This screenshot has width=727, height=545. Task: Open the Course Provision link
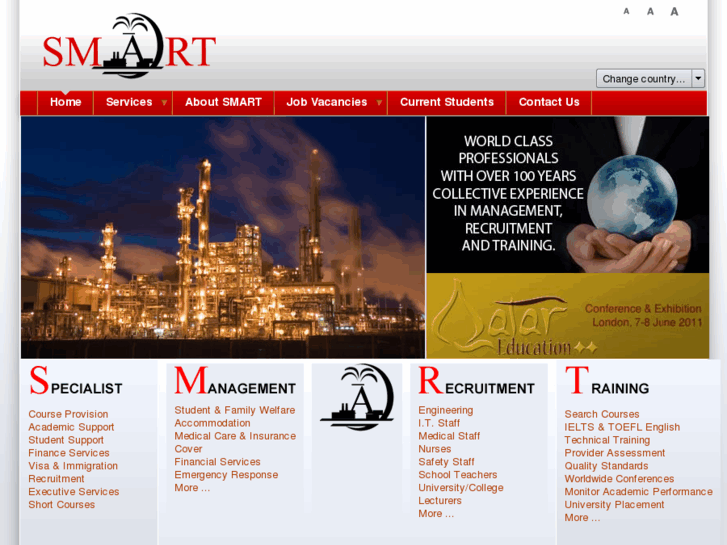click(x=68, y=414)
